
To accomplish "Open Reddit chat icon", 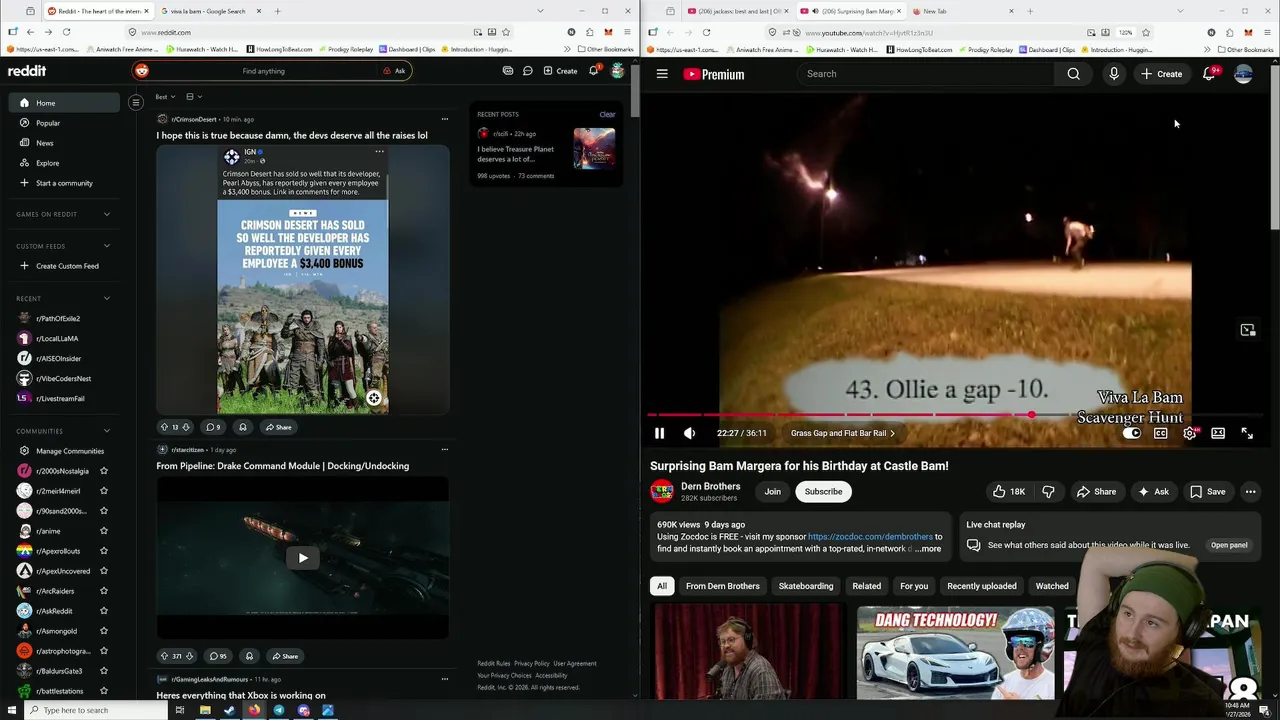I will [x=527, y=71].
